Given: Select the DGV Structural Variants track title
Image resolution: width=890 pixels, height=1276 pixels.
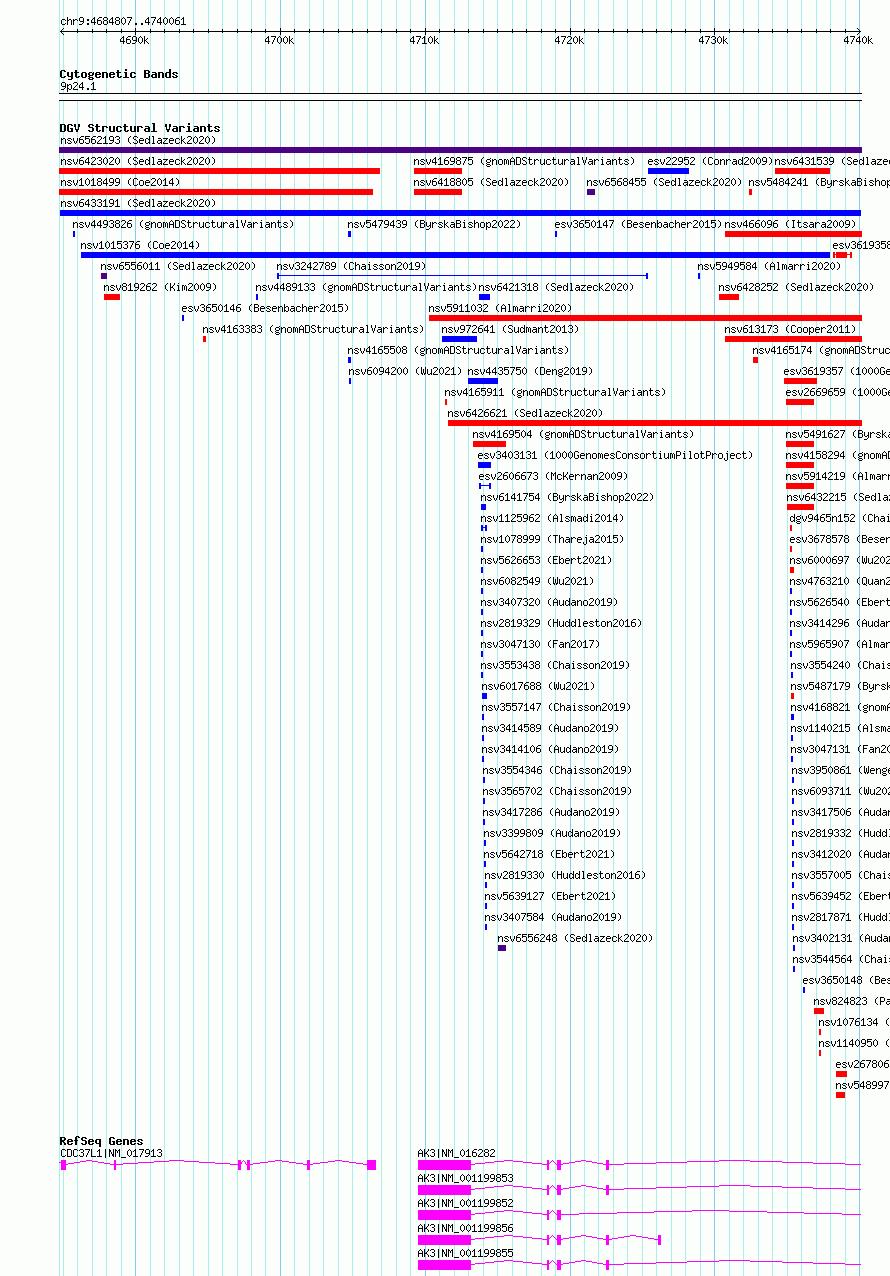Looking at the screenshot, I should pyautogui.click(x=139, y=128).
